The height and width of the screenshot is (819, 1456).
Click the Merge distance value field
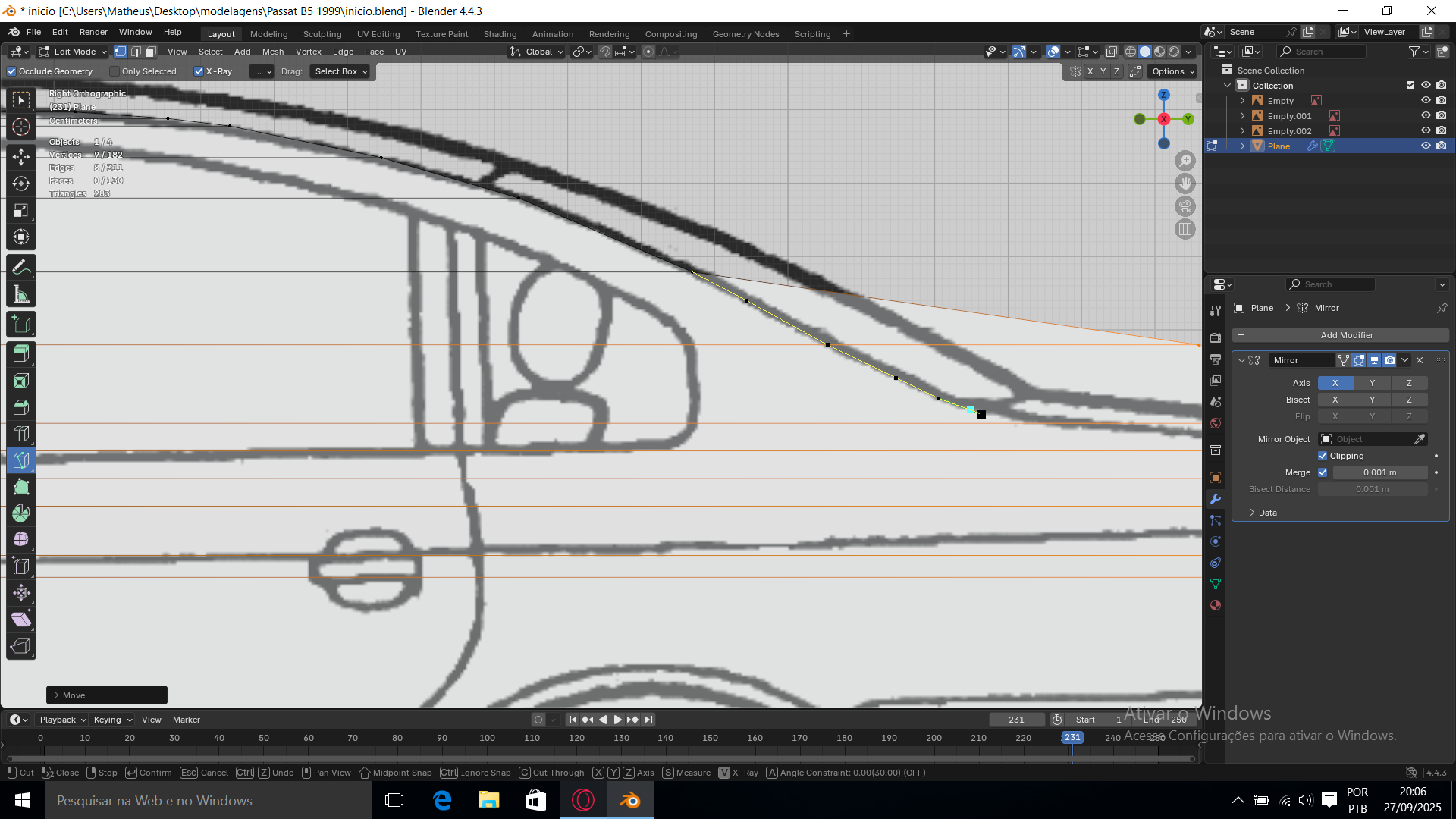[x=1379, y=472]
